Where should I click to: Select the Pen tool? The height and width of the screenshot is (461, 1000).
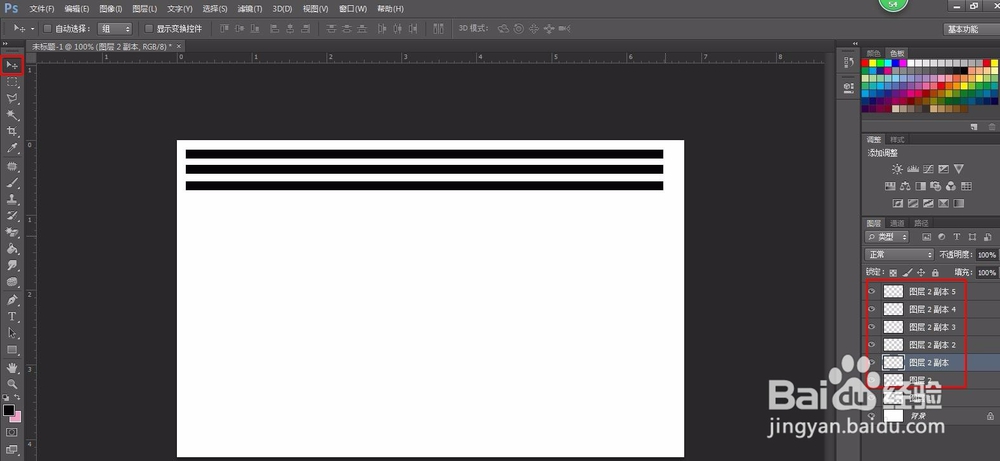[x=12, y=300]
